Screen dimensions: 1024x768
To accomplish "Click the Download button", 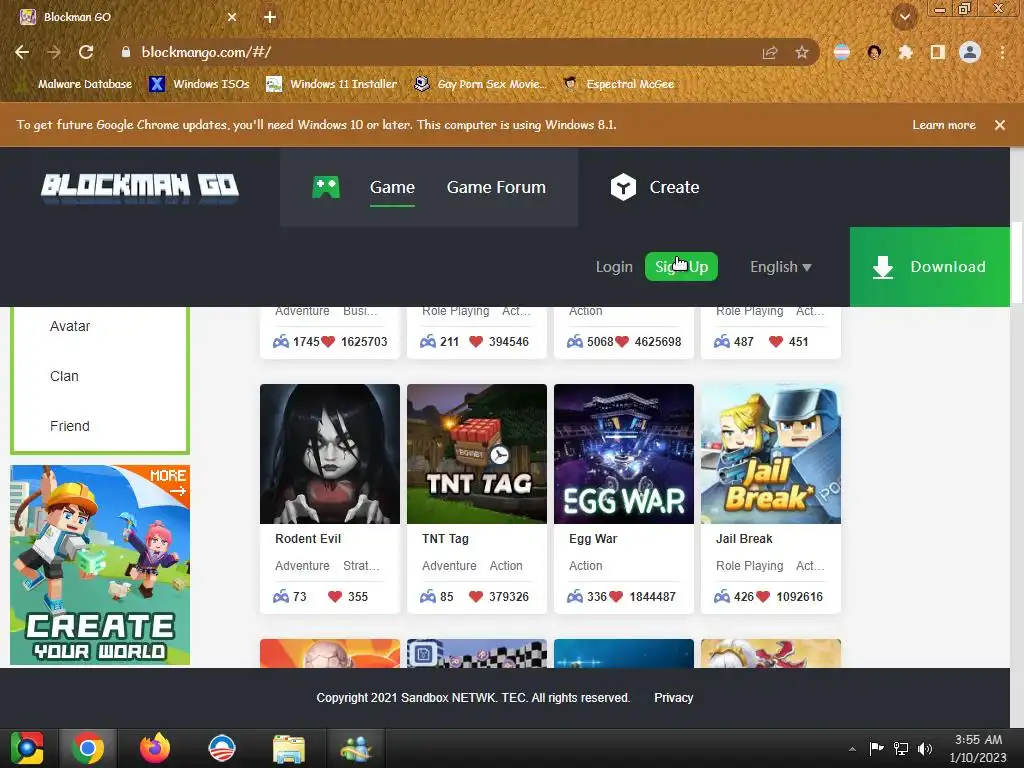I will coord(930,267).
